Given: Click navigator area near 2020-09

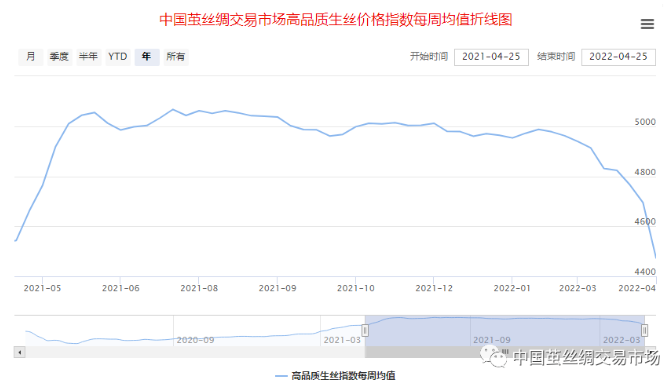Looking at the screenshot, I should [195, 340].
